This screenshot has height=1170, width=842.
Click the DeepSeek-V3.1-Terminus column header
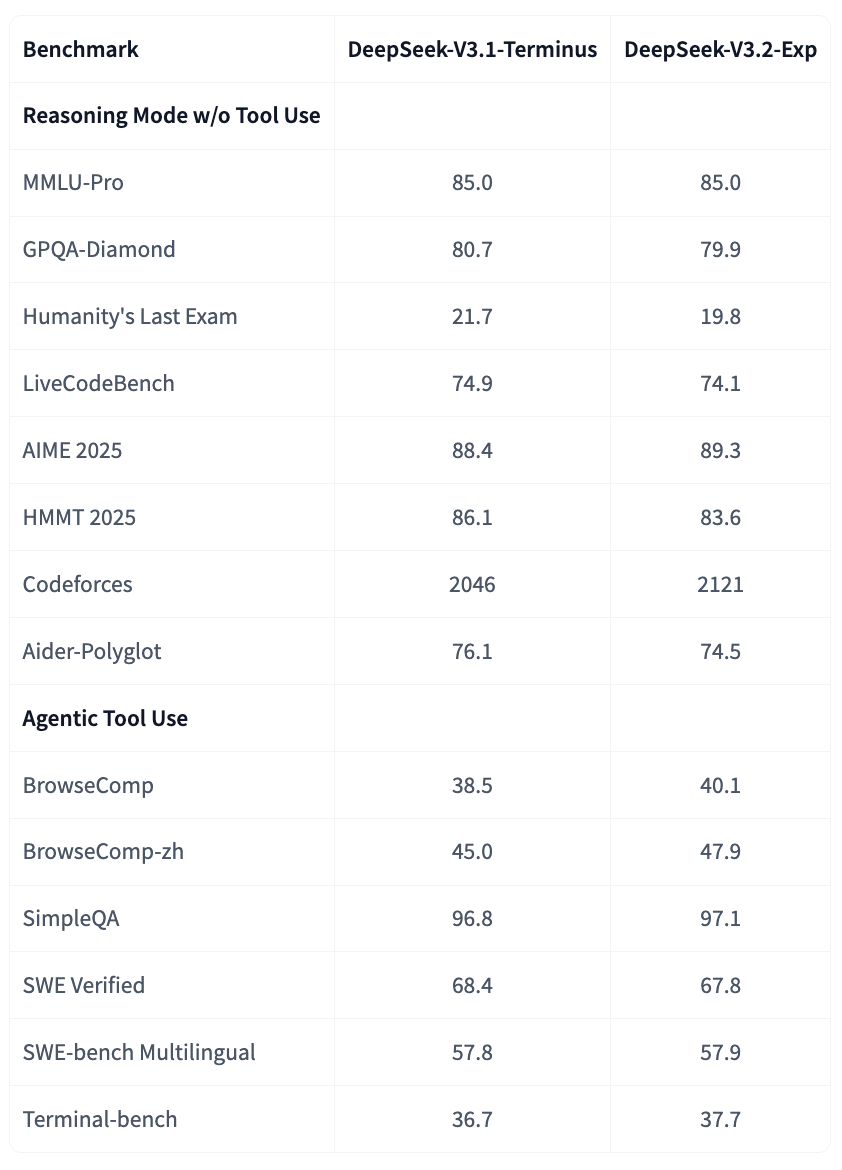(472, 49)
